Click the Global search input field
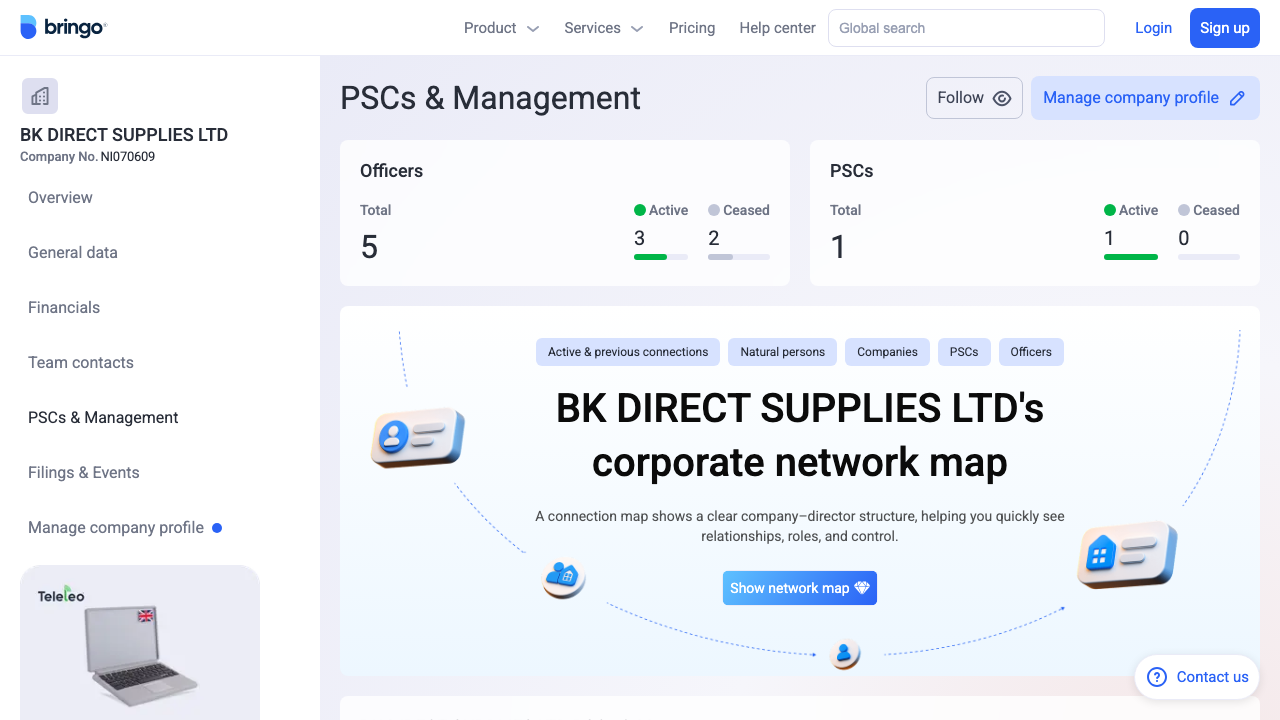Image resolution: width=1280 pixels, height=720 pixels. point(966,28)
